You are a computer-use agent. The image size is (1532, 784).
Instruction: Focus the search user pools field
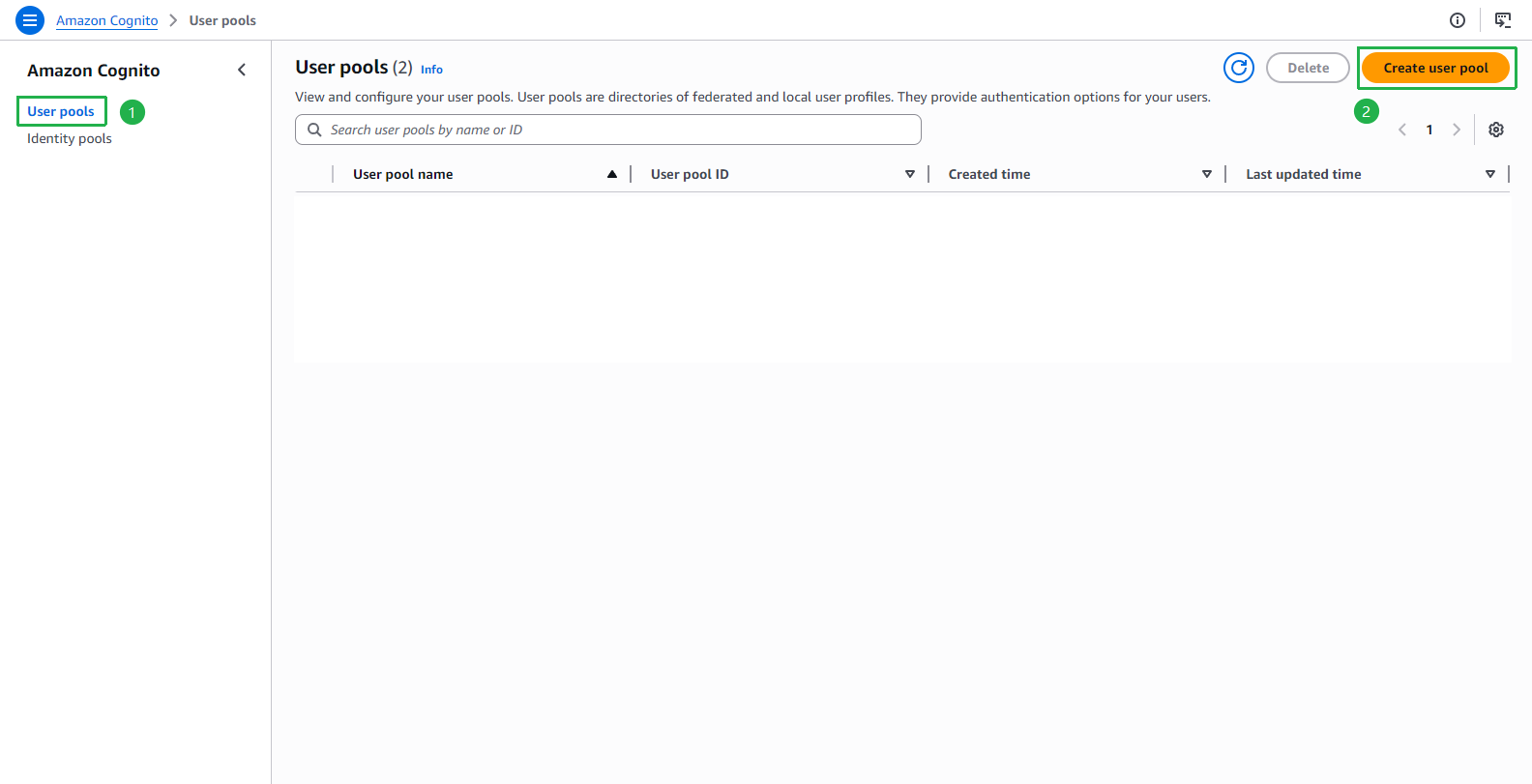tap(608, 130)
